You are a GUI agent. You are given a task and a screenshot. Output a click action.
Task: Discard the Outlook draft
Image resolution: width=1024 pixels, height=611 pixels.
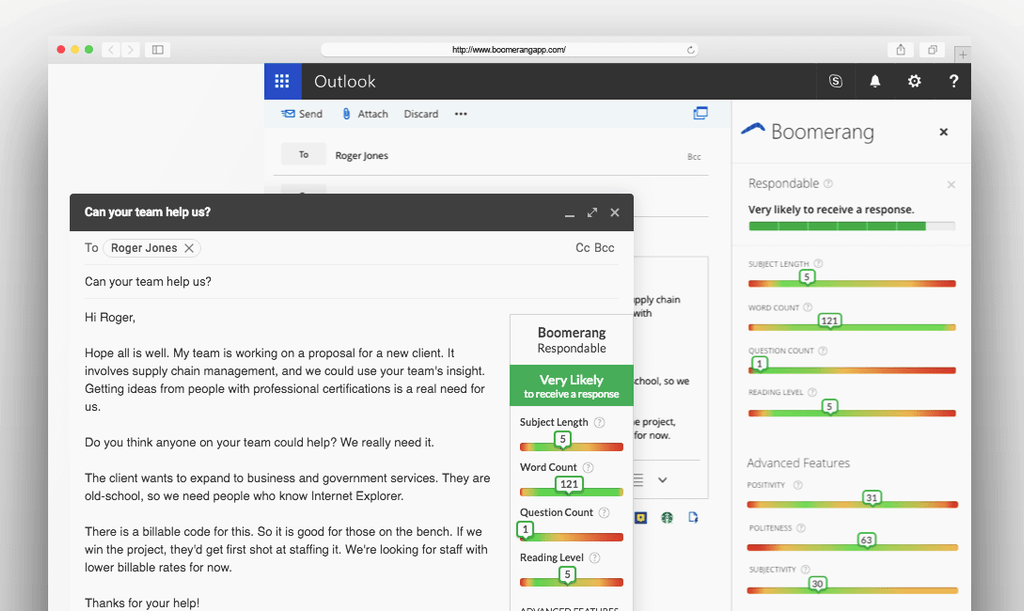pyautogui.click(x=421, y=114)
